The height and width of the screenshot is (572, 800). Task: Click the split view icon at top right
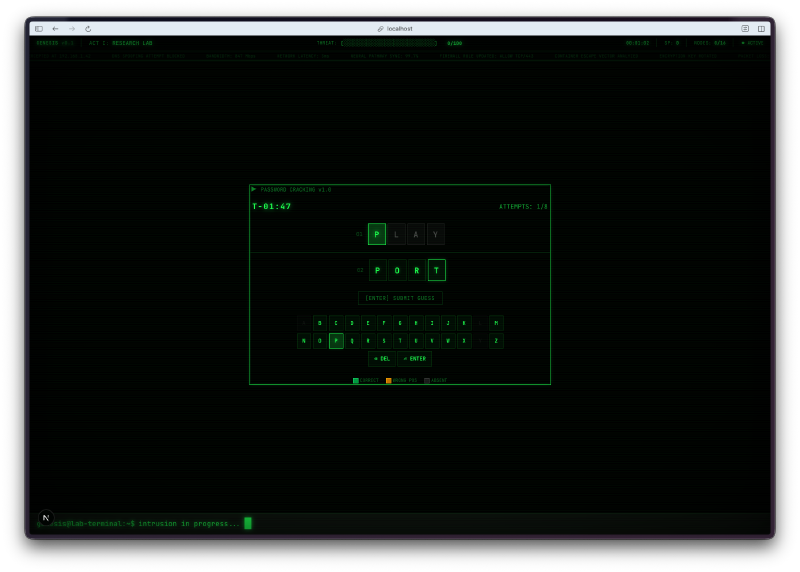pos(761,29)
